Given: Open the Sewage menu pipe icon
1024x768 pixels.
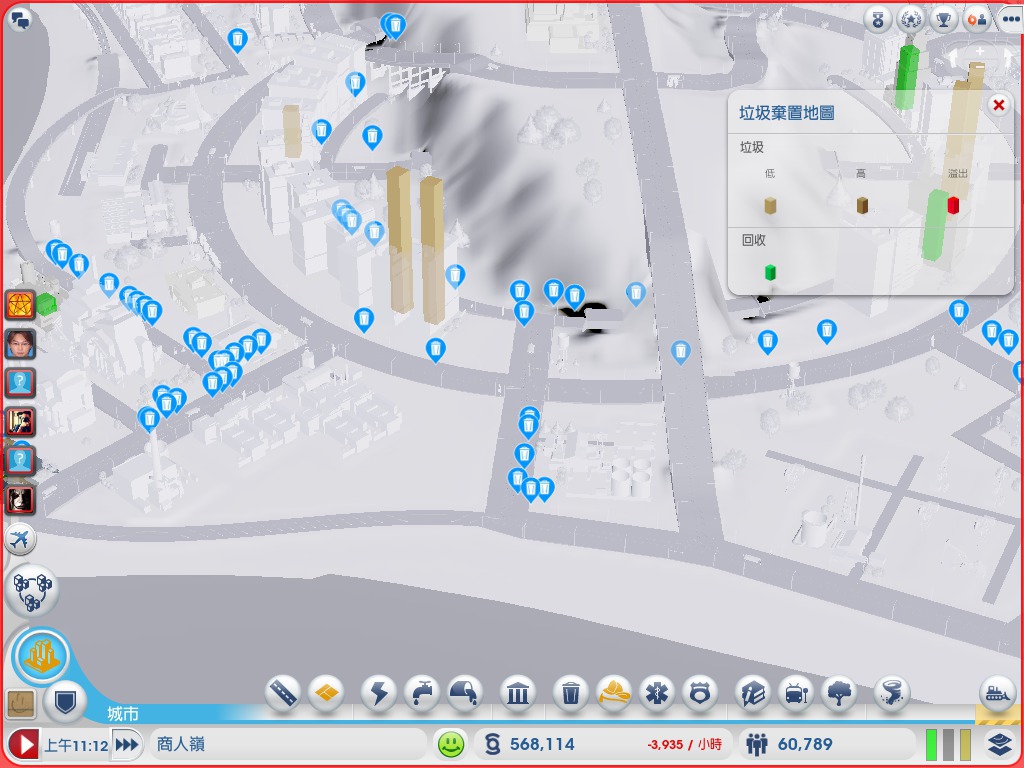Looking at the screenshot, I should coord(464,692).
